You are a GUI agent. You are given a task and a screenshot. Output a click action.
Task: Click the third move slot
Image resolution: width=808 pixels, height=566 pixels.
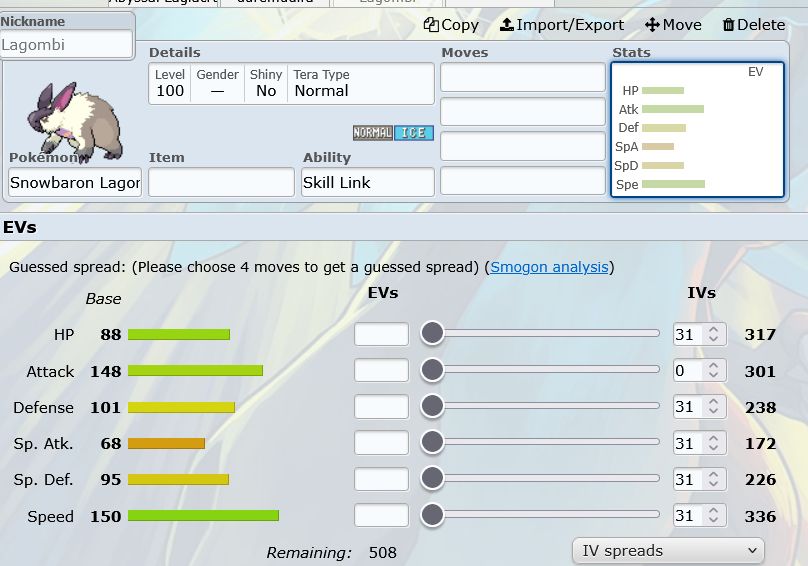point(523,146)
